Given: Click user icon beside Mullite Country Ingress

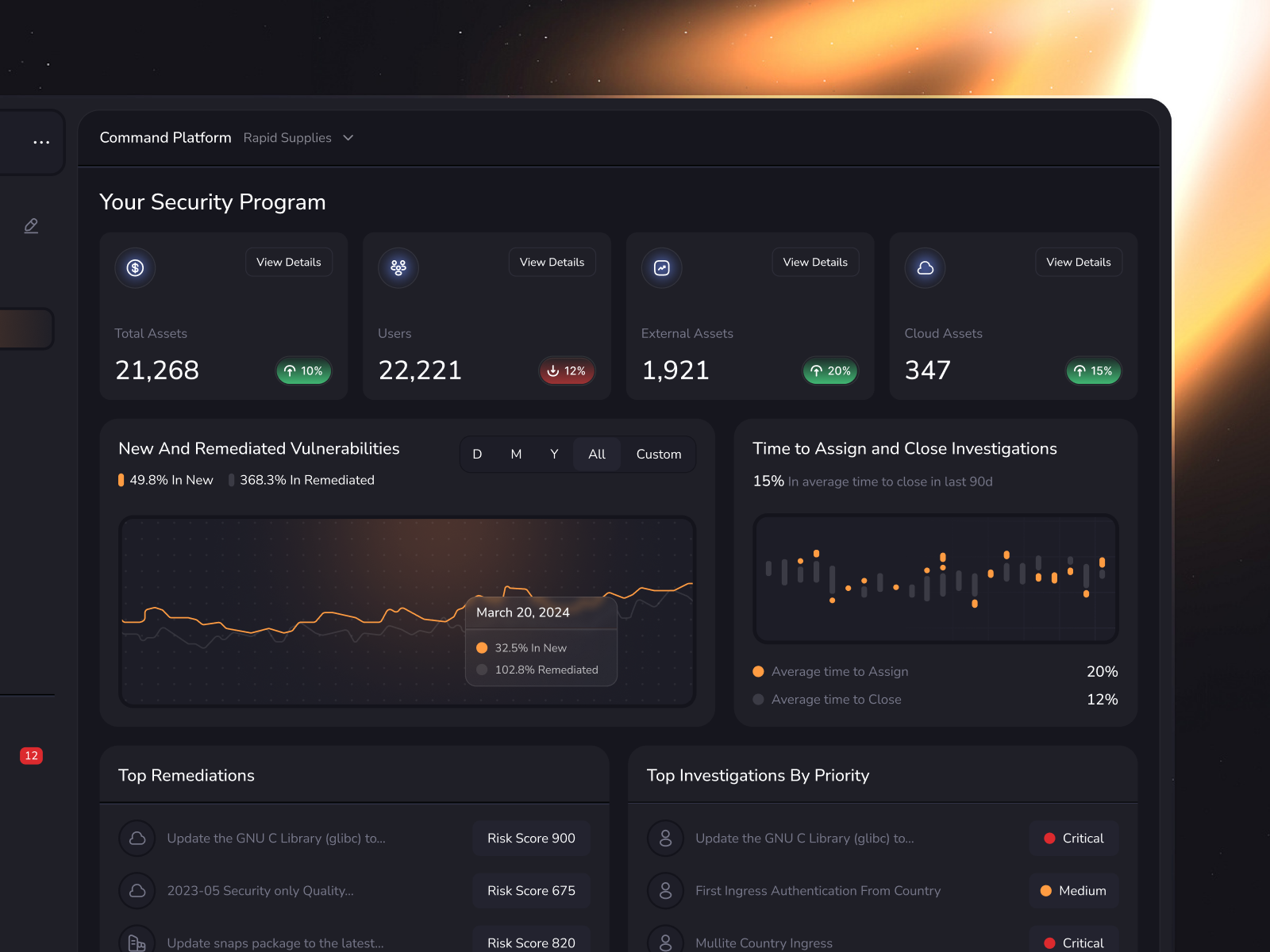Looking at the screenshot, I should [664, 942].
